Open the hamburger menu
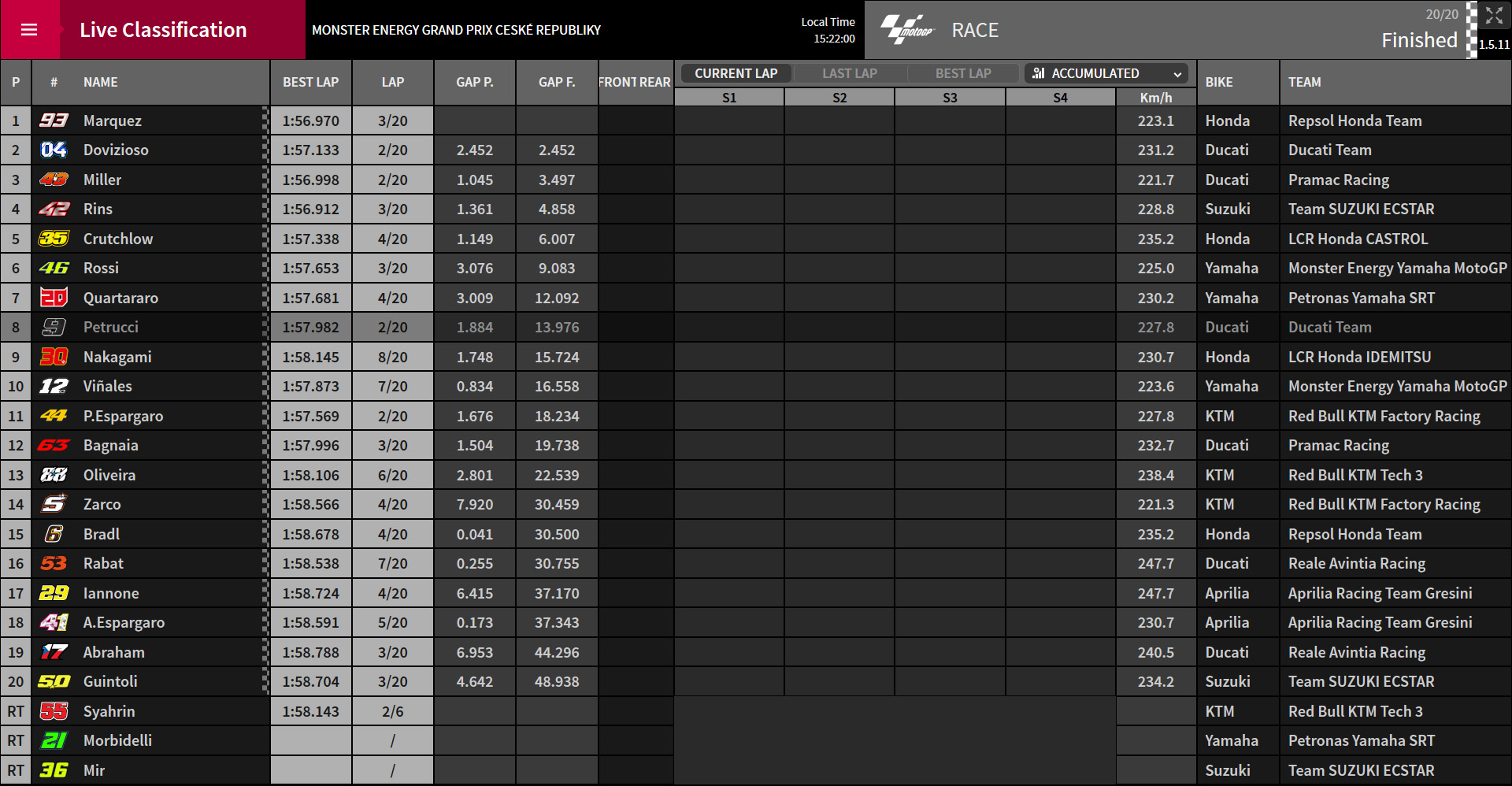The image size is (1512, 786). (29, 30)
